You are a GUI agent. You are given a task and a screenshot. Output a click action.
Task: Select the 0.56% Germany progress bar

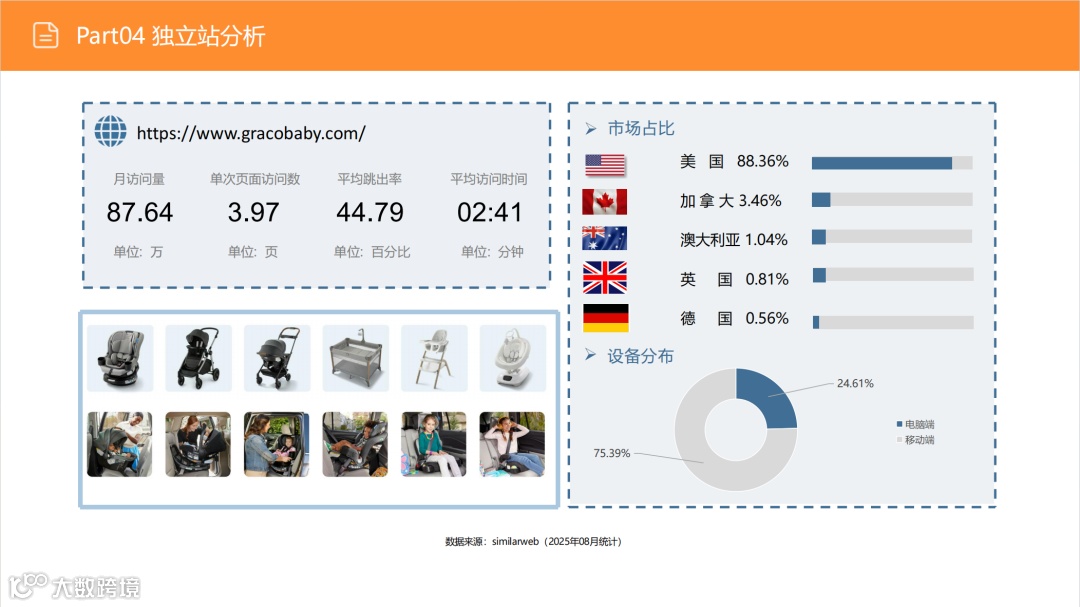[x=893, y=322]
